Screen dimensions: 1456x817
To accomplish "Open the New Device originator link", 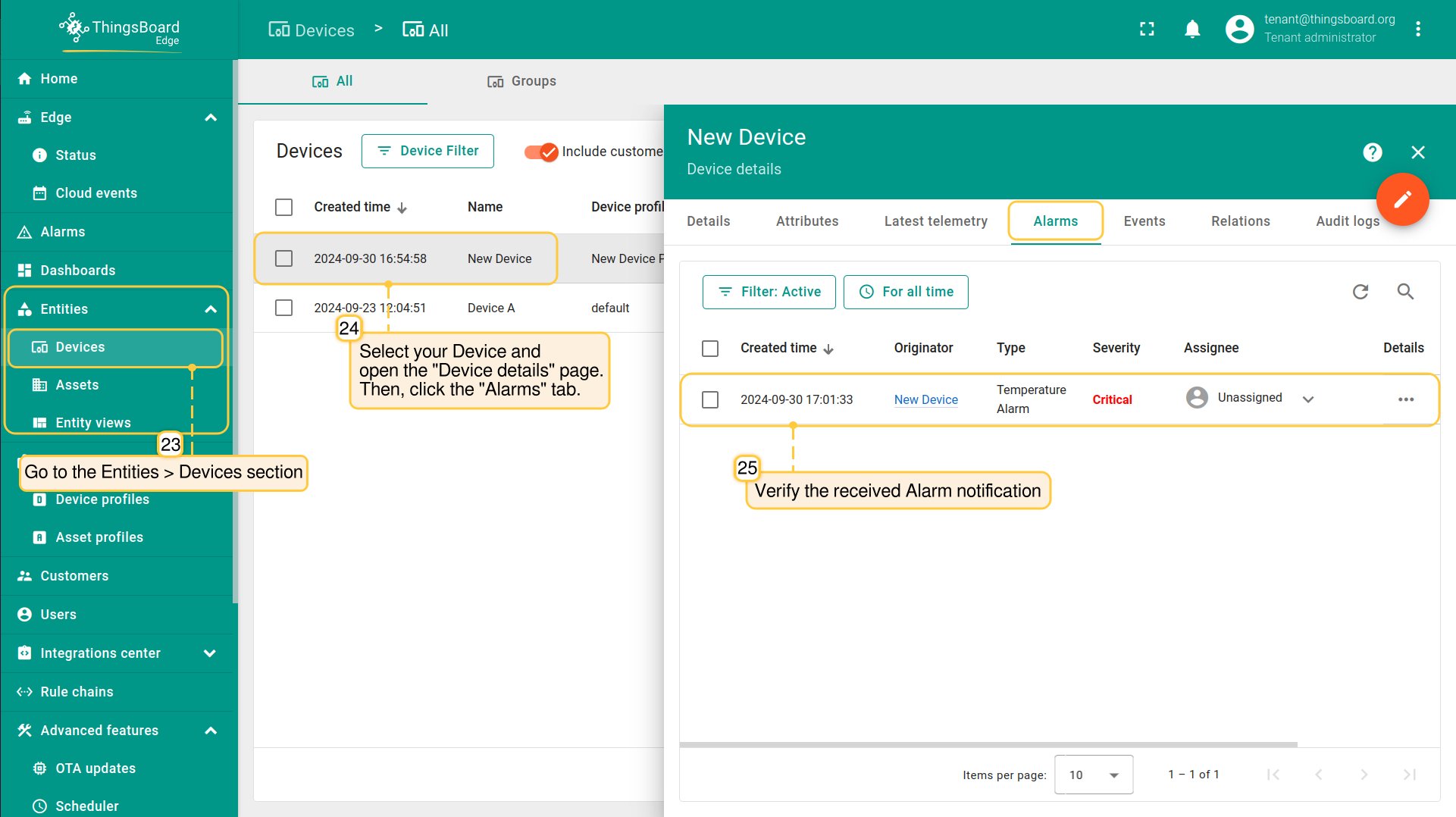I will (925, 399).
